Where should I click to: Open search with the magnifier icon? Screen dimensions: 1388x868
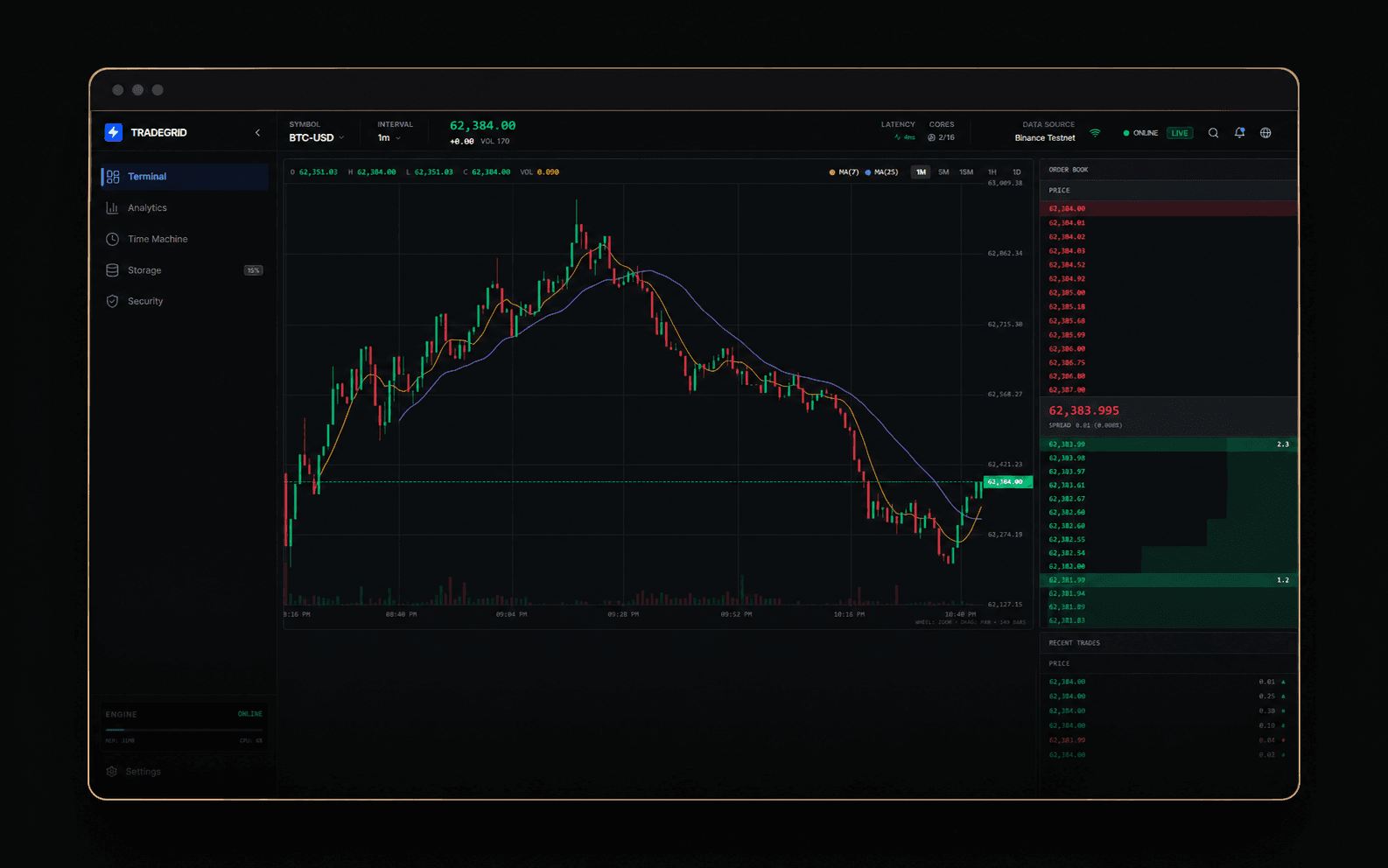point(1213,133)
